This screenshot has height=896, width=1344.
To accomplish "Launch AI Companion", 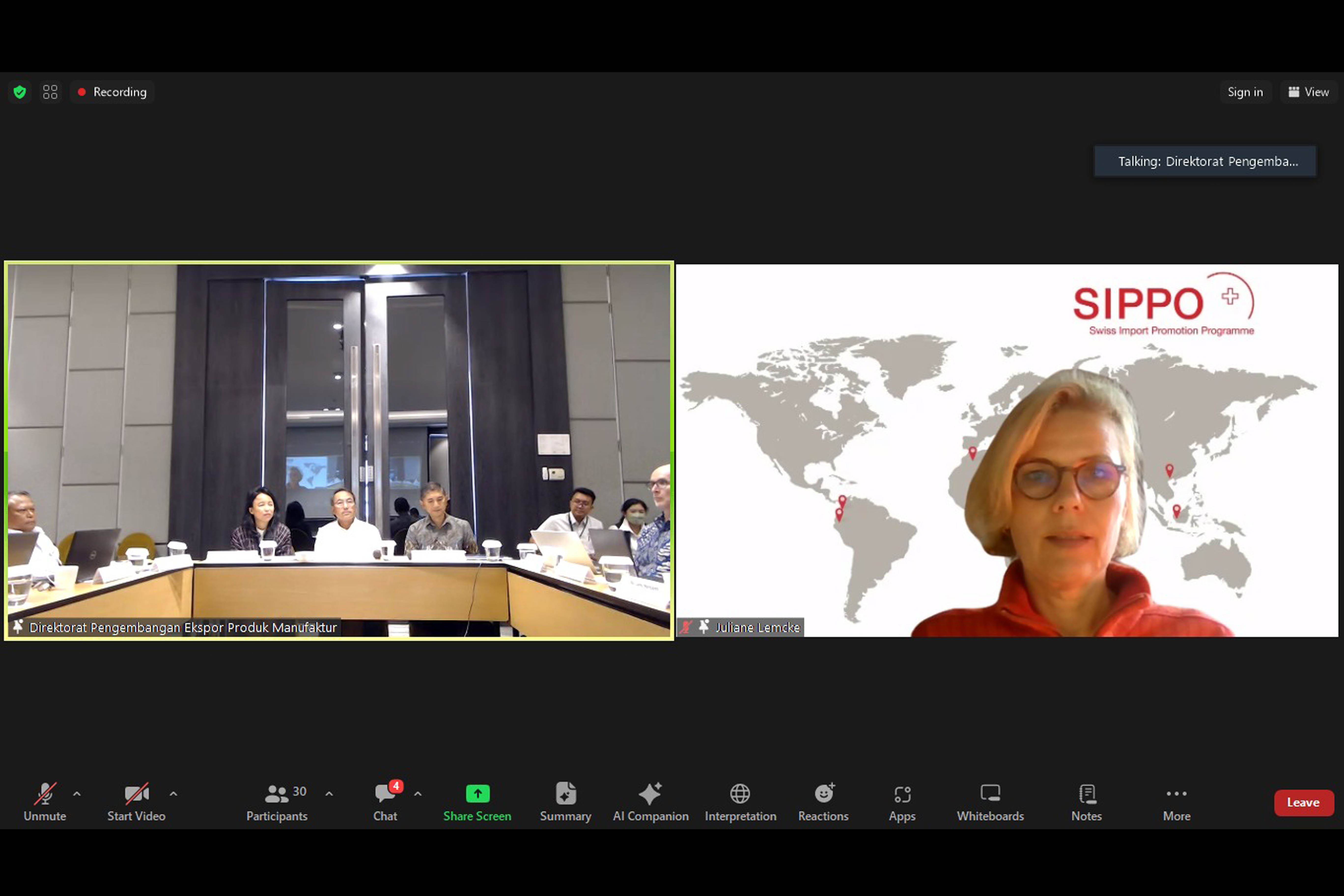I will 651,802.
